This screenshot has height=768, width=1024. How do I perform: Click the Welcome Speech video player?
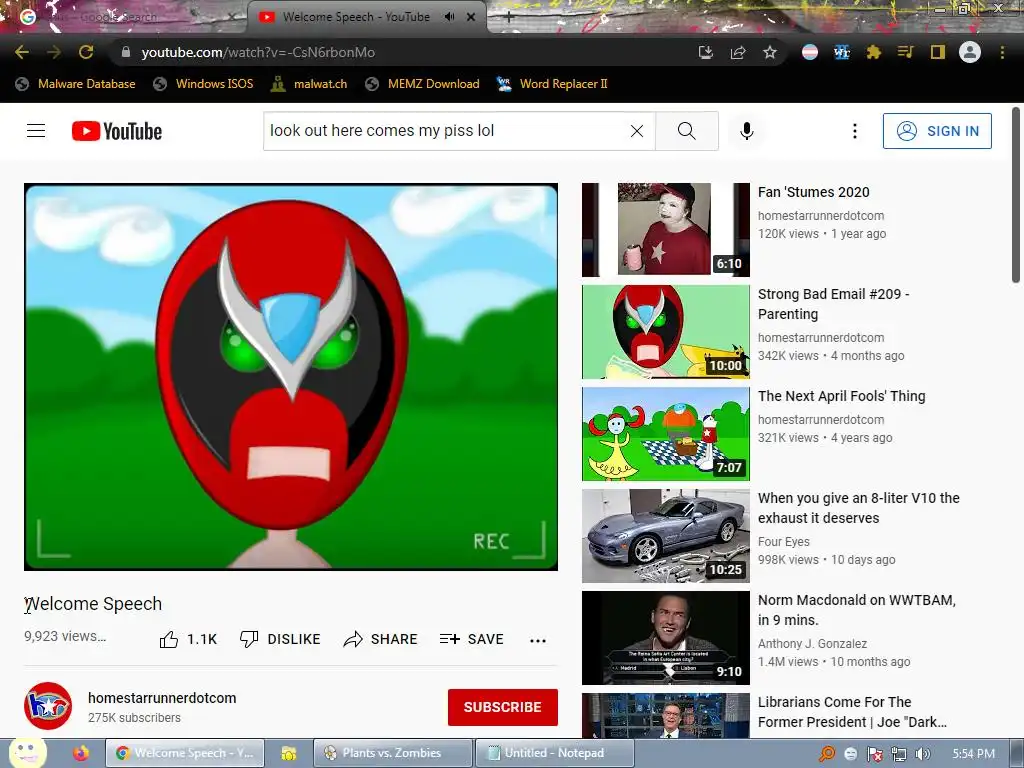[x=291, y=377]
